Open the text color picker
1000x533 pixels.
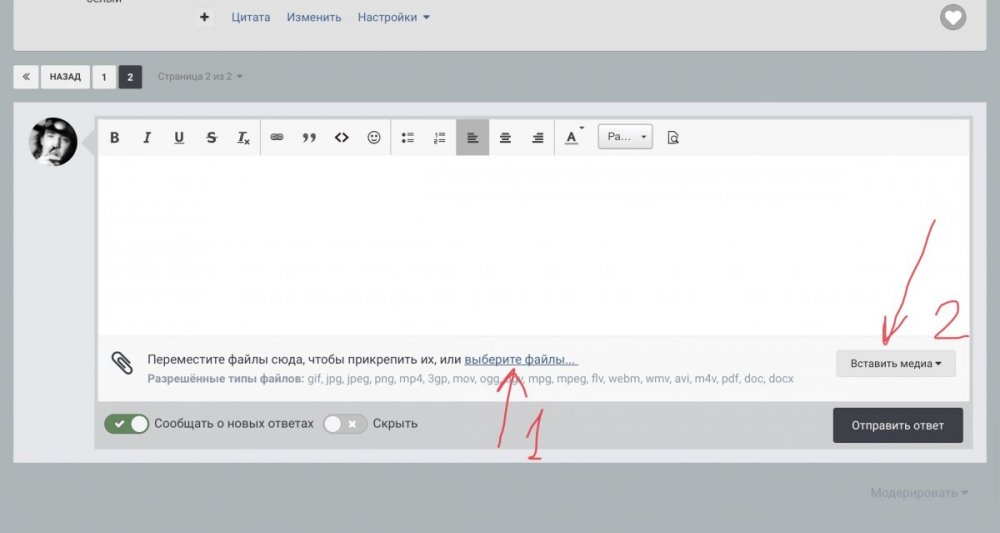571,138
